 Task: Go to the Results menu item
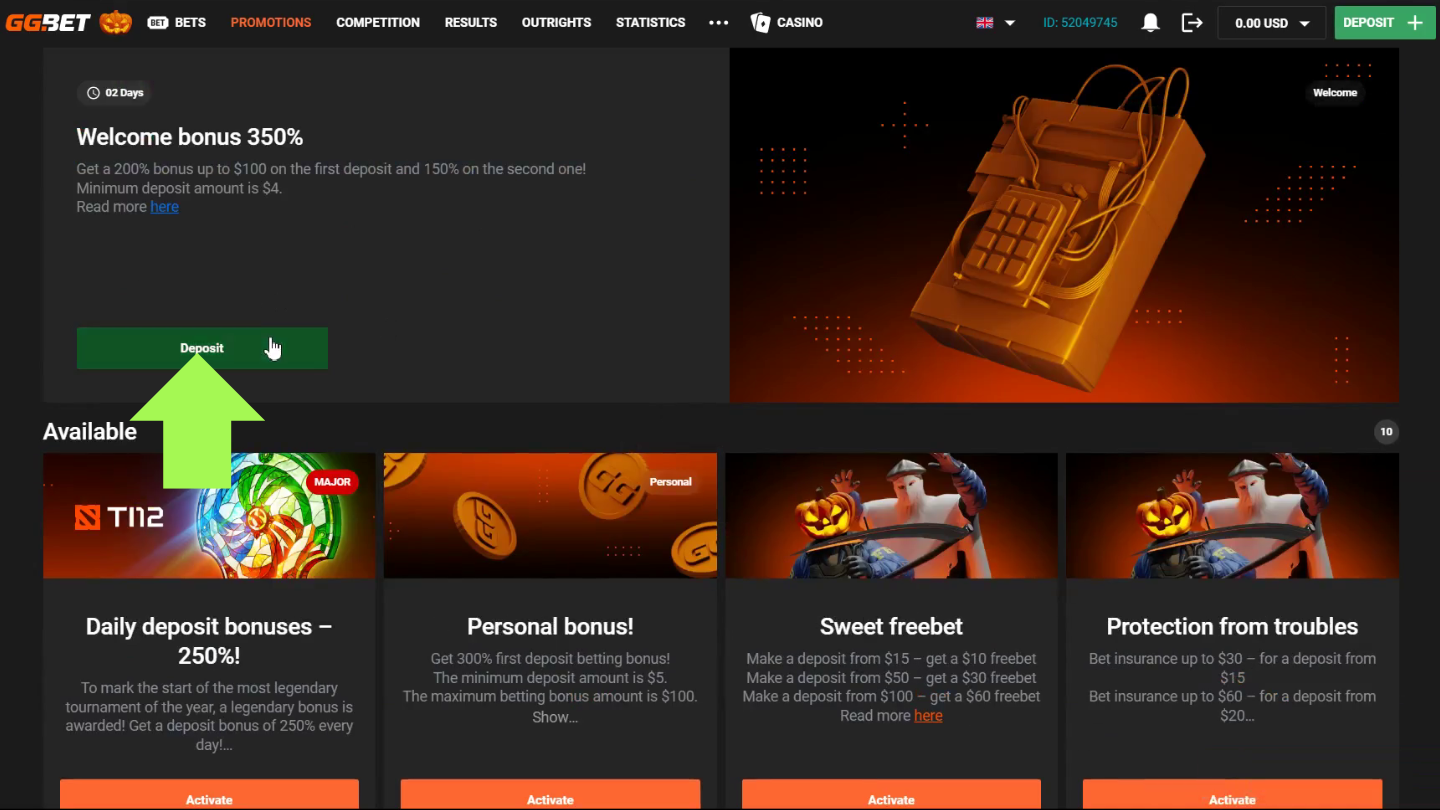coord(471,22)
